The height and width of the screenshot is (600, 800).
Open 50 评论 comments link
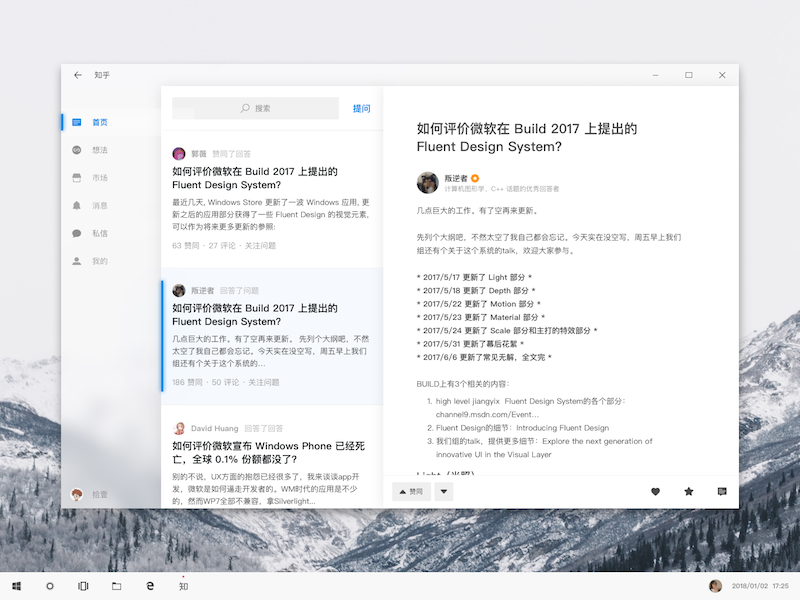coord(226,382)
